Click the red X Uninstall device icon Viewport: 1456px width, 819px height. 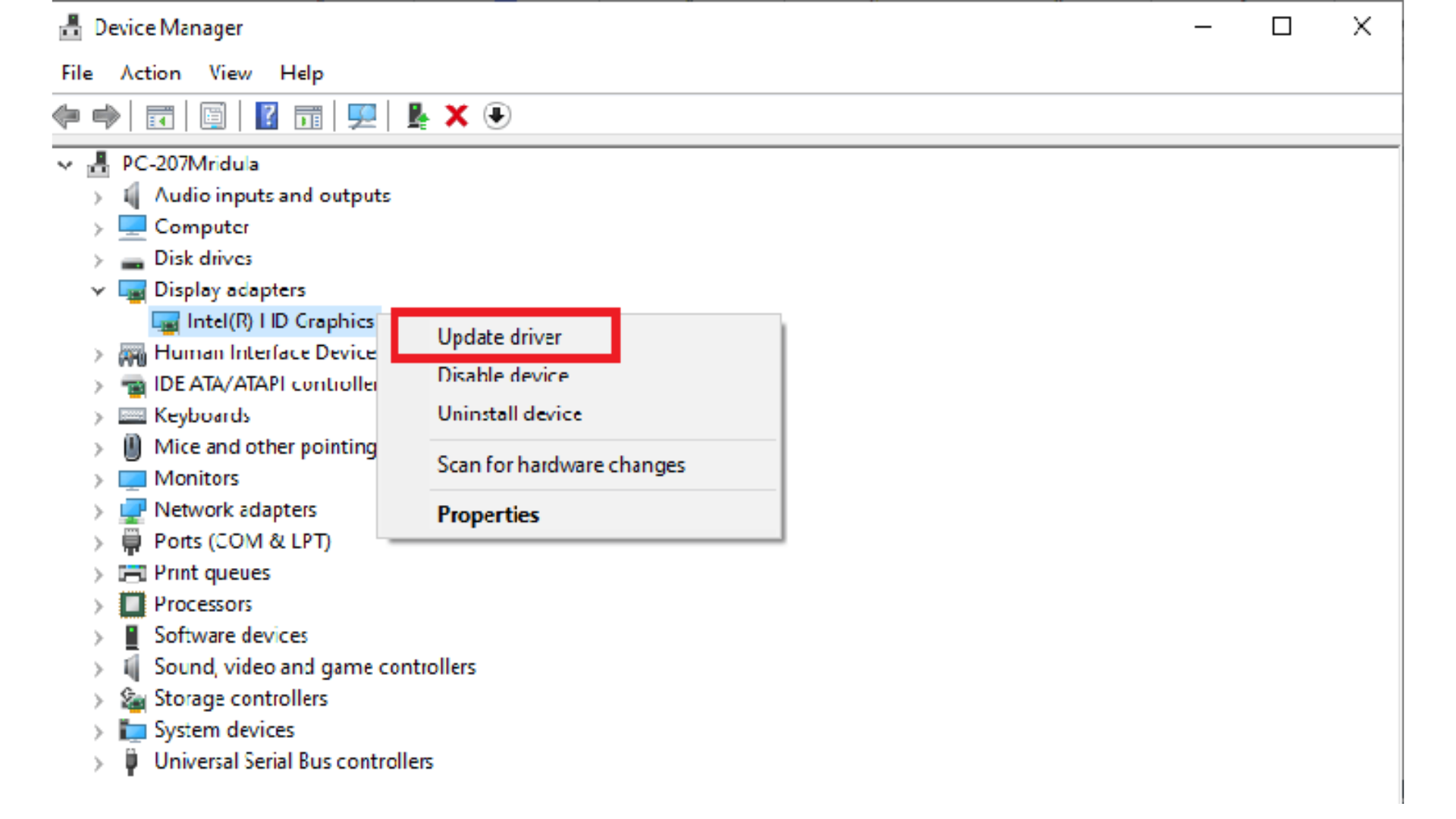[x=457, y=116]
